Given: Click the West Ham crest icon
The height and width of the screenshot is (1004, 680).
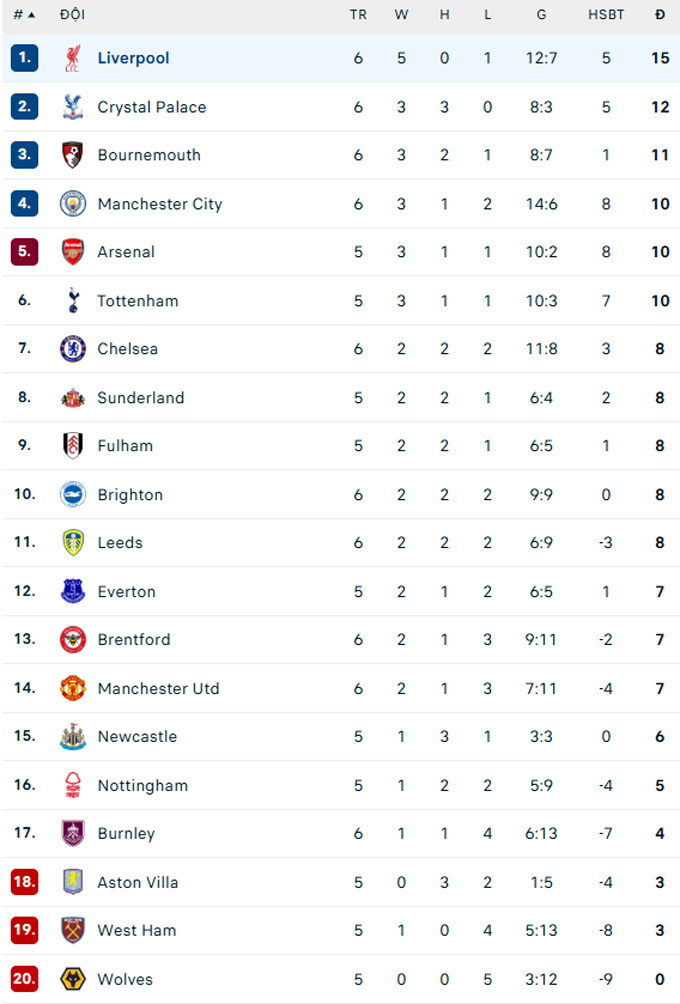Looking at the screenshot, I should coord(72,930).
